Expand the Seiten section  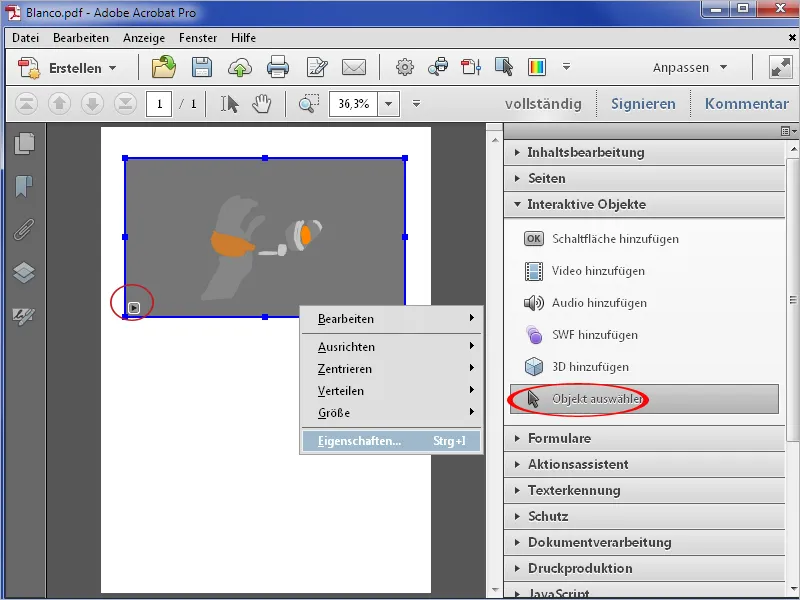pyautogui.click(x=644, y=179)
